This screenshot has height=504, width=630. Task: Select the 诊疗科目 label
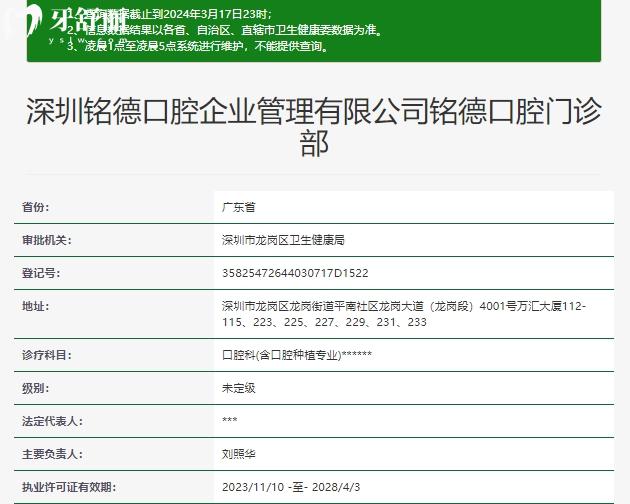pyautogui.click(x=47, y=355)
